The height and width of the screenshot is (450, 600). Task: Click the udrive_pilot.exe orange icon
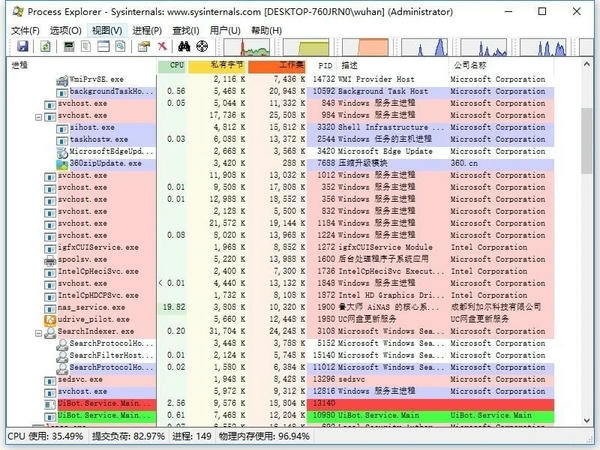click(x=50, y=320)
